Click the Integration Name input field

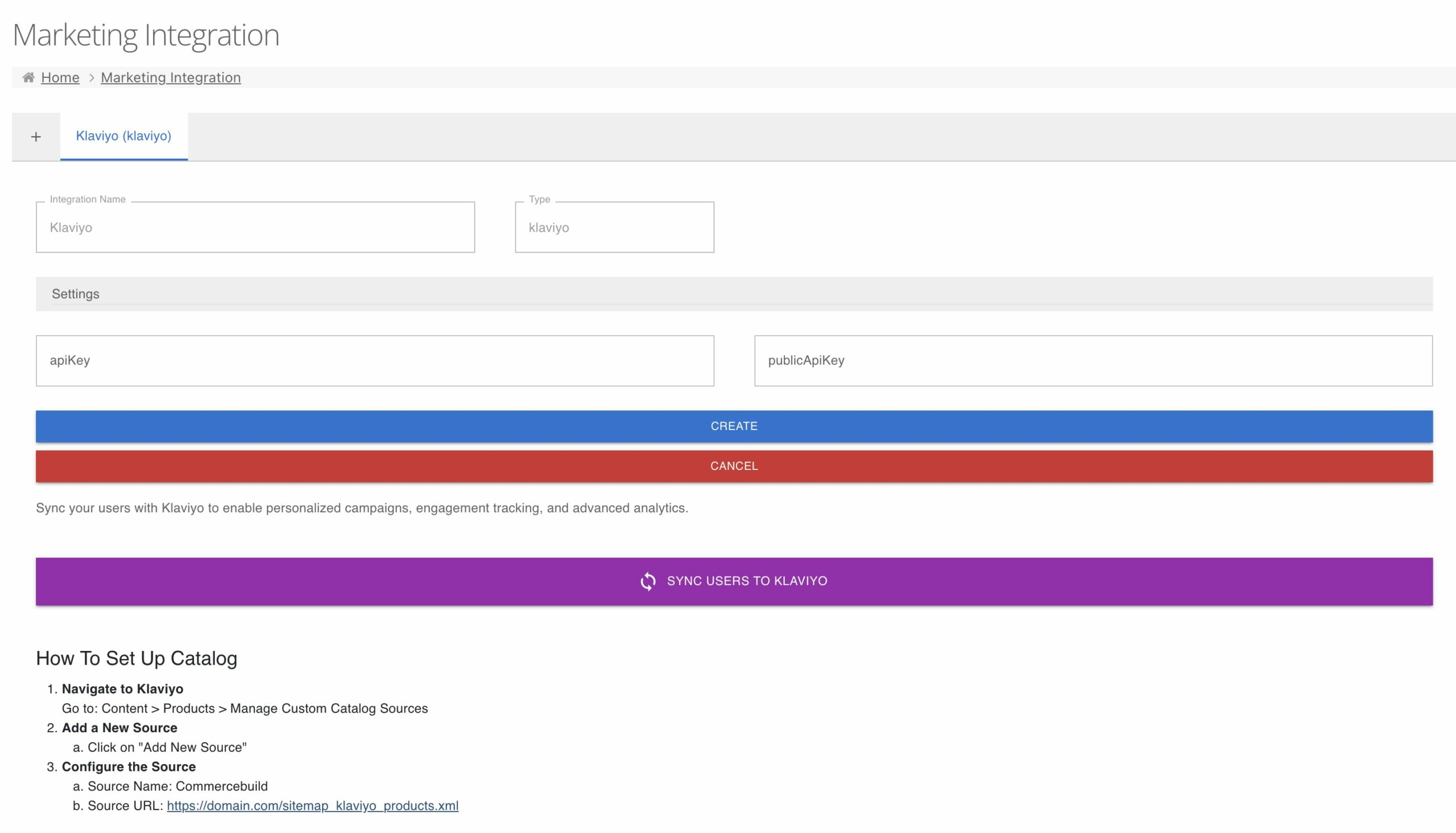click(255, 227)
